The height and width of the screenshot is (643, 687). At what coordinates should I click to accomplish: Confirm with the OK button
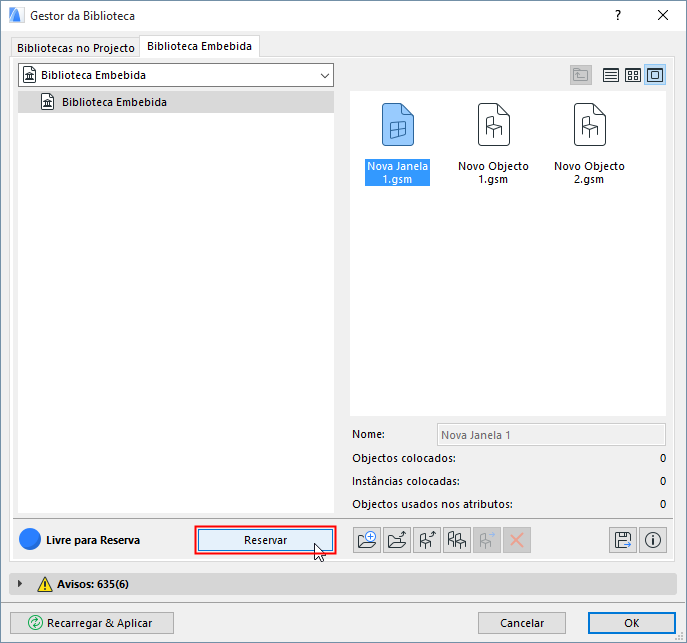(631, 623)
